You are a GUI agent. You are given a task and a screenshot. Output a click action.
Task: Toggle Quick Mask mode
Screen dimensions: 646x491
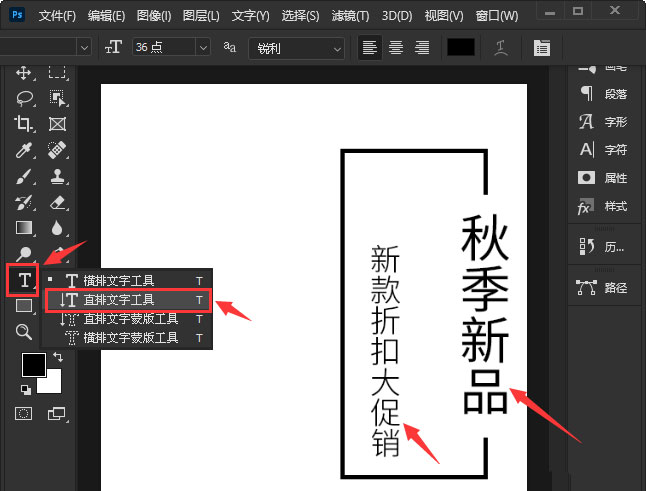pos(23,414)
